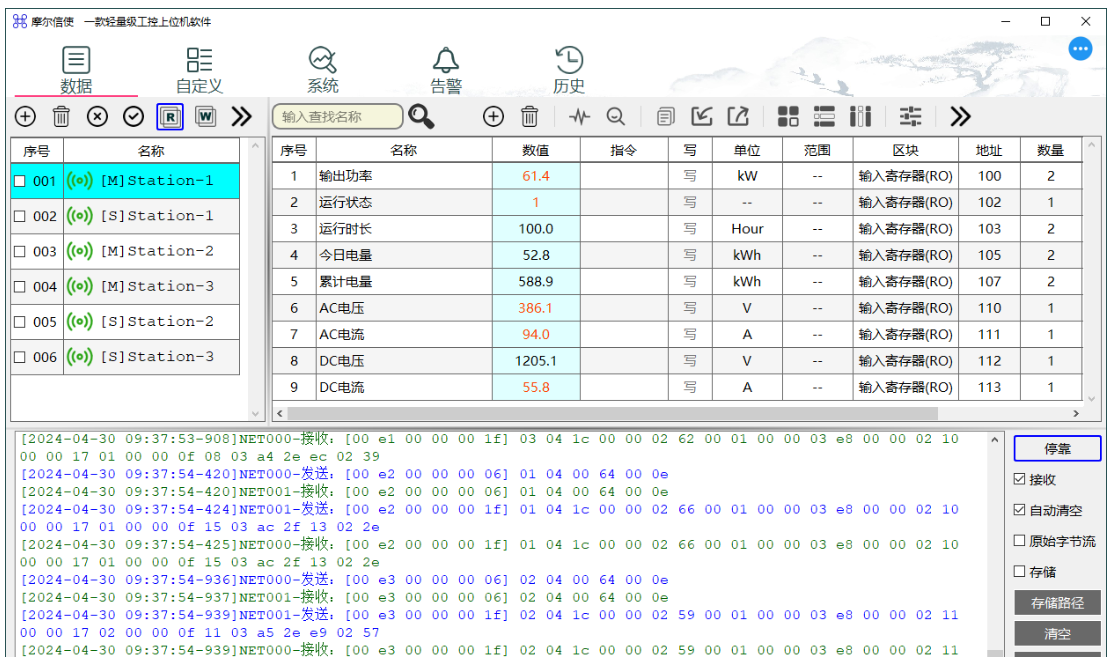Click the write icon in DC电流 row
This screenshot has width=1110, height=657.
(690, 387)
